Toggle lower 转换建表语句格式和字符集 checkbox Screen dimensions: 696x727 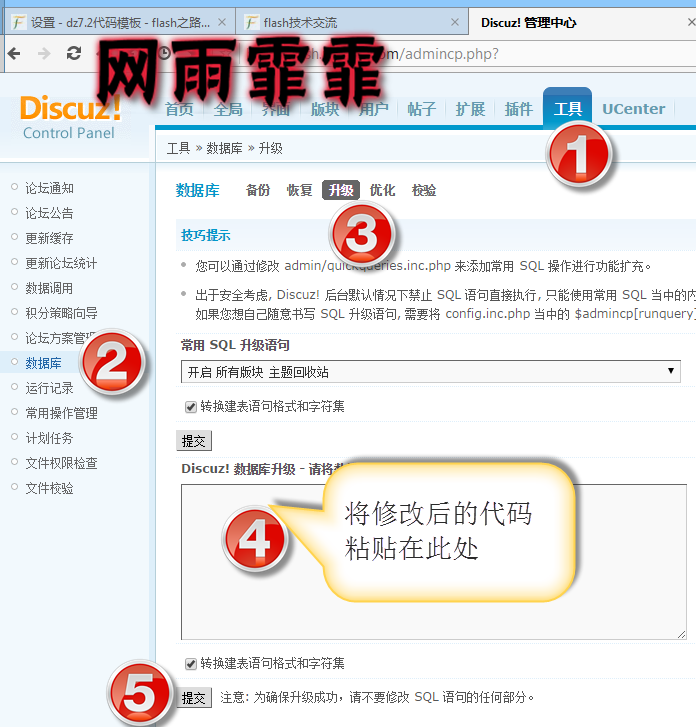(191, 664)
